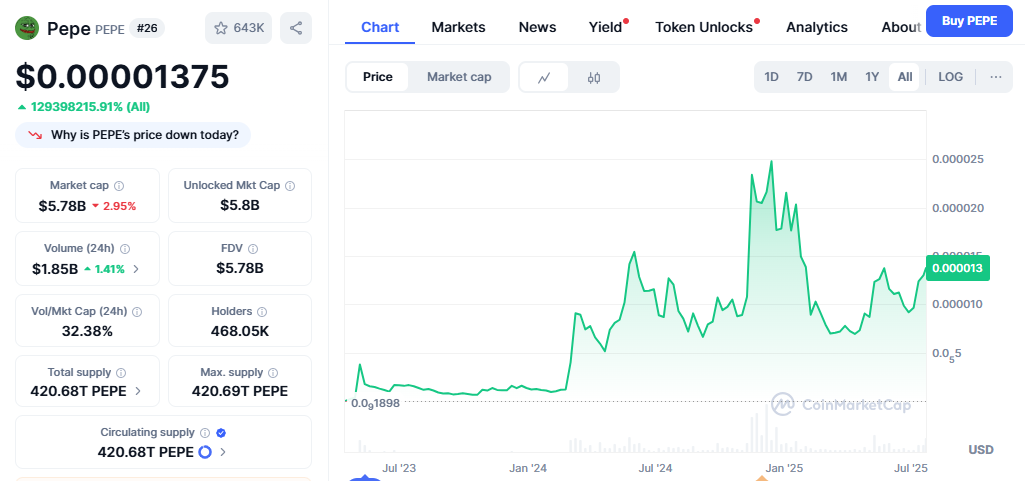This screenshot has height=481, width=1025.
Task: Open the Token Unlocks tab
Action: (705, 27)
